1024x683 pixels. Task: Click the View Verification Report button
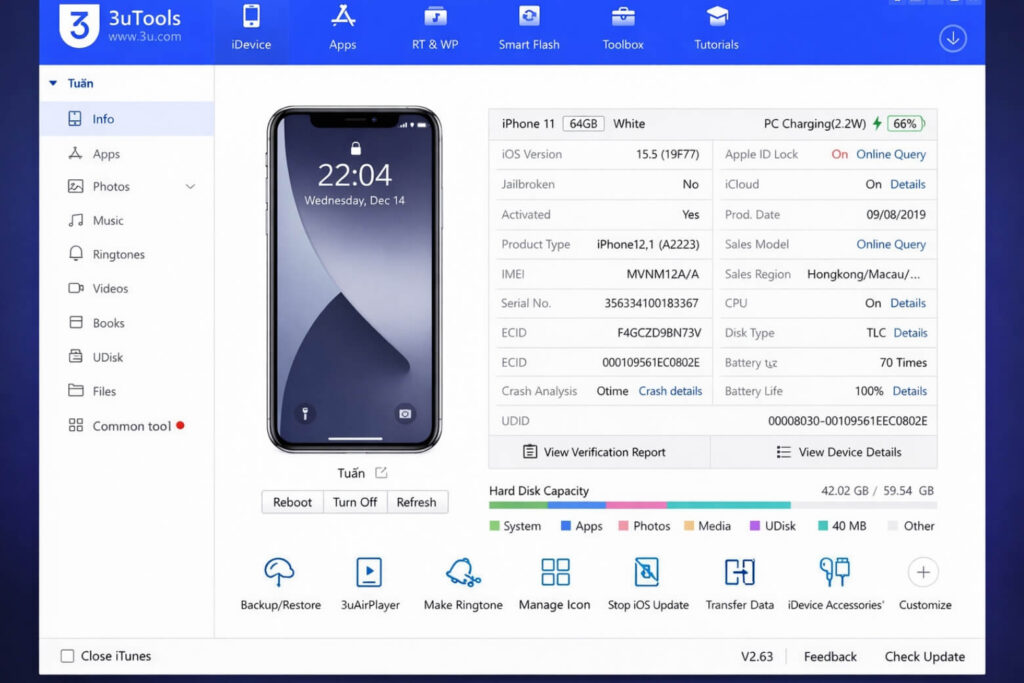pyautogui.click(x=598, y=452)
